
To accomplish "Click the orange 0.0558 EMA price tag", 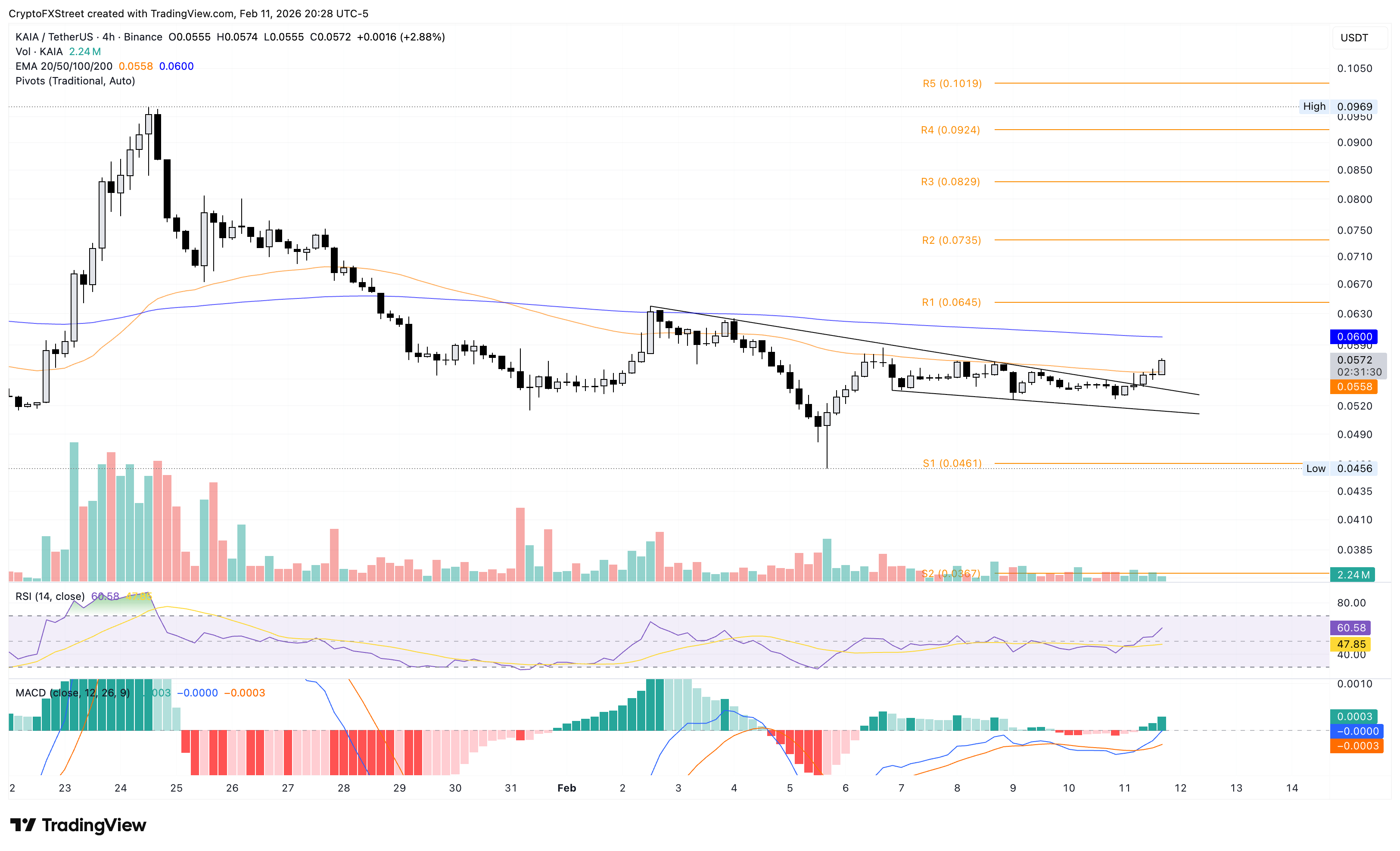I will [x=1354, y=387].
